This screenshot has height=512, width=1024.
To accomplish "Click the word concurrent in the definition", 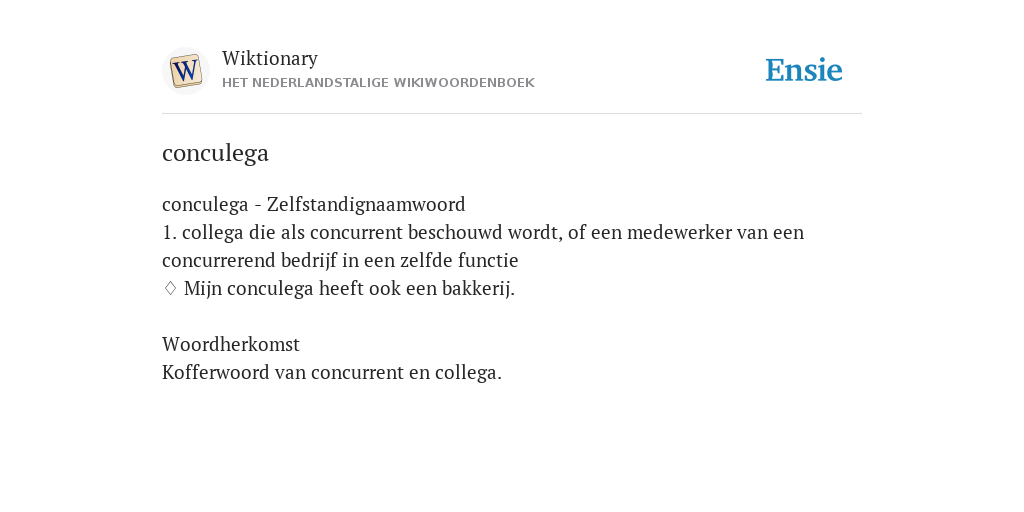I will [357, 232].
